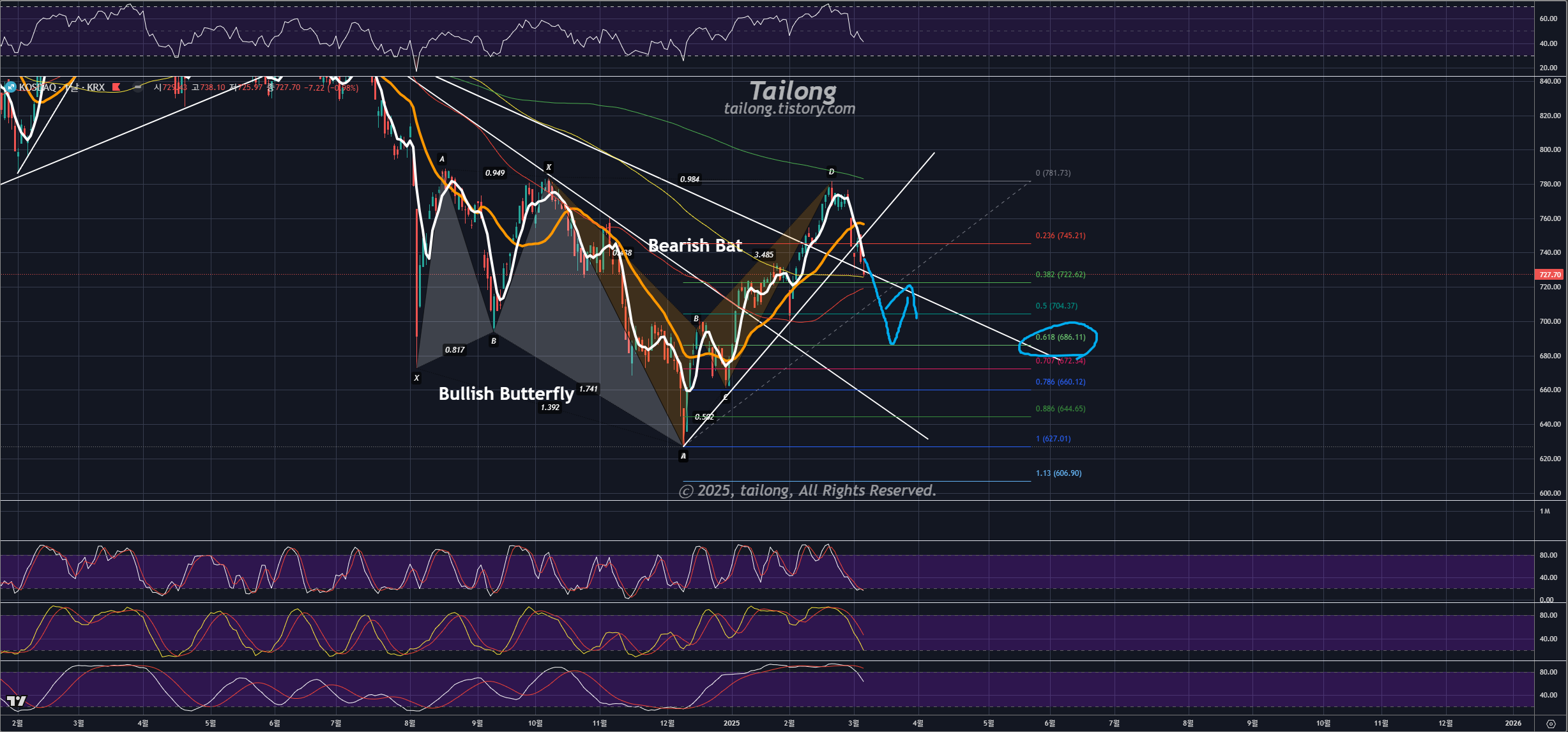Click the 727.70 current price tag
Image resolution: width=1568 pixels, height=732 pixels.
[x=1549, y=275]
